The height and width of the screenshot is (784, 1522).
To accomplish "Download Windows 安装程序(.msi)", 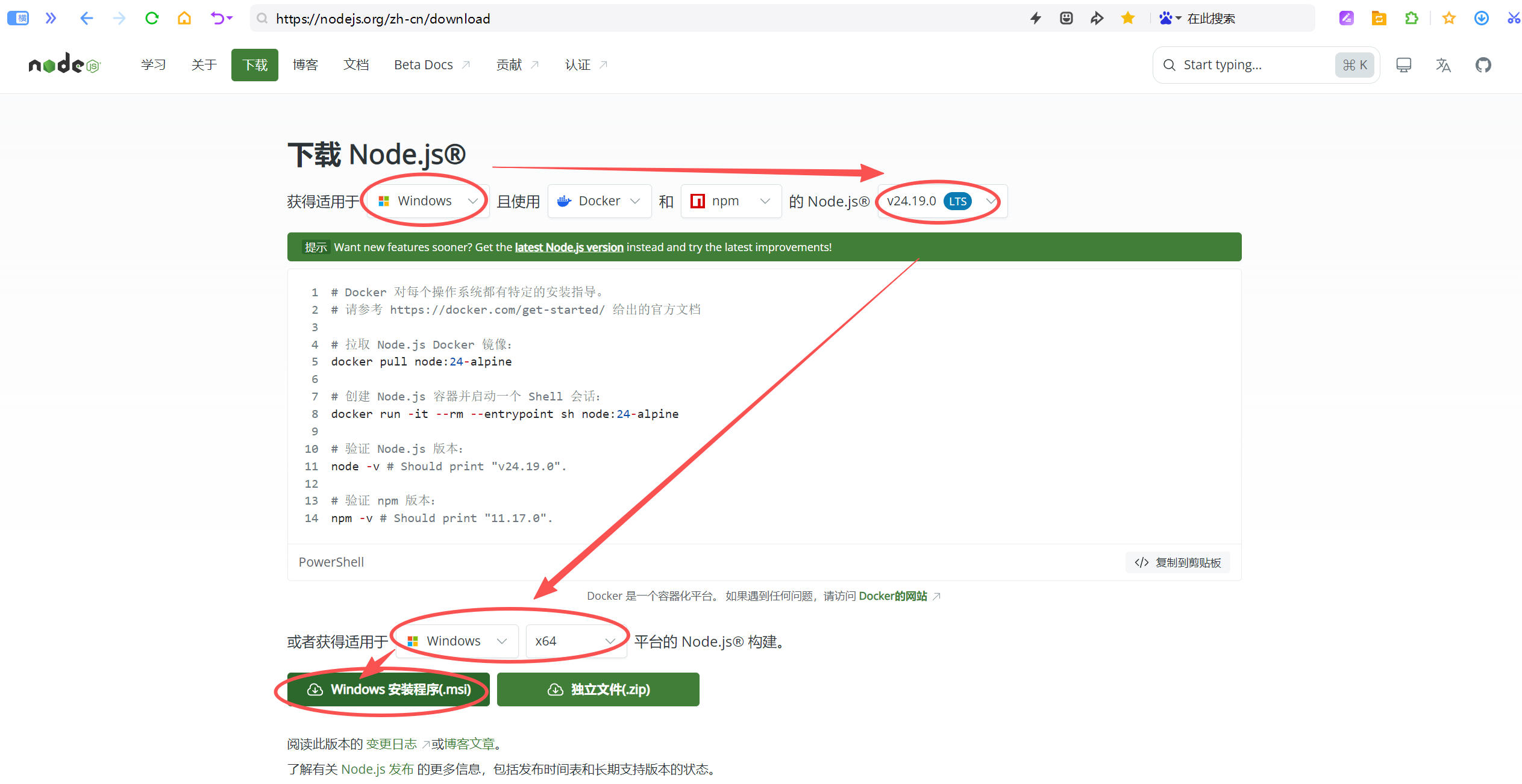I will tap(389, 689).
